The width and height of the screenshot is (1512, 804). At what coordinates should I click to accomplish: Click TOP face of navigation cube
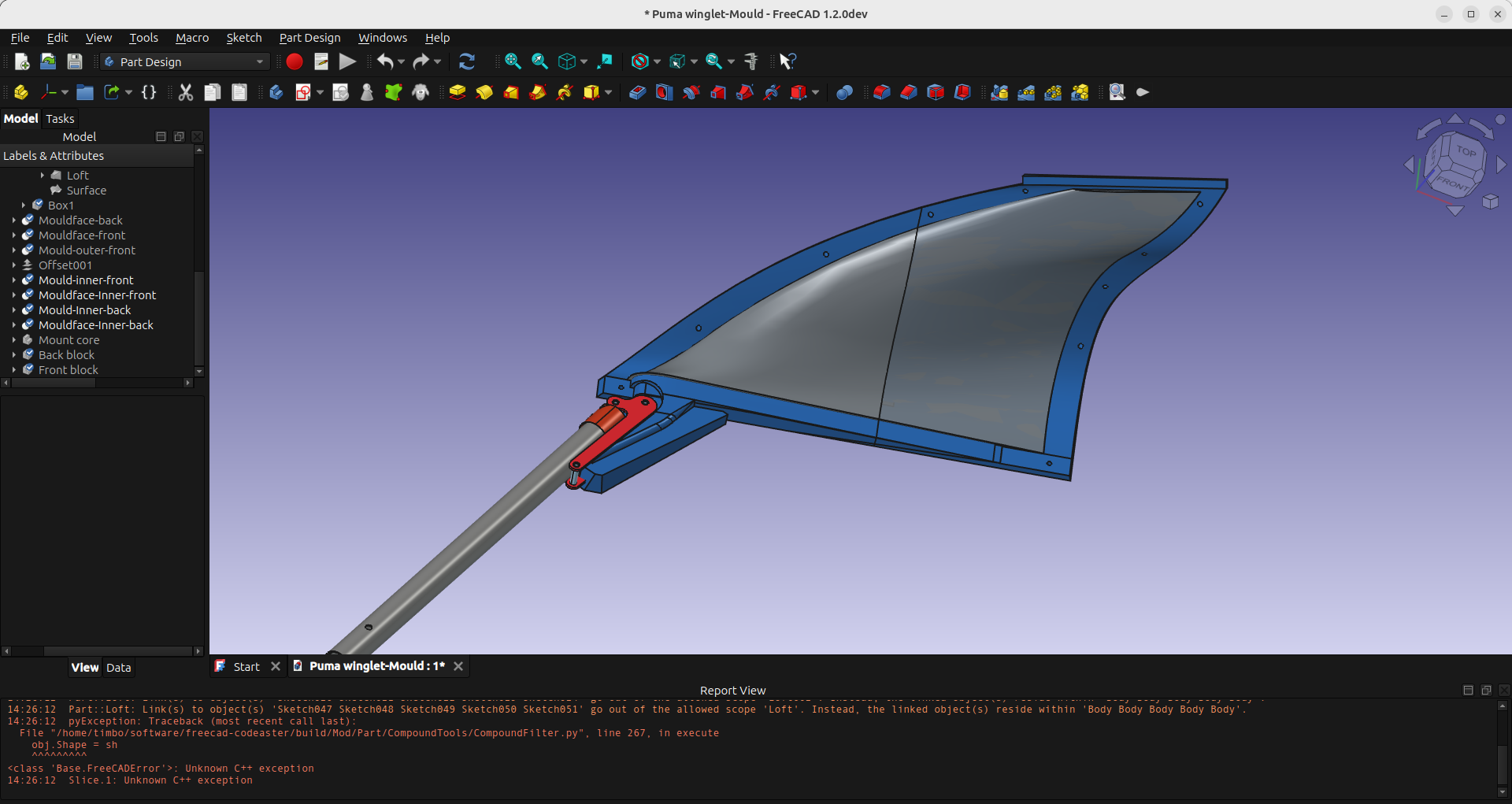pos(1466,151)
